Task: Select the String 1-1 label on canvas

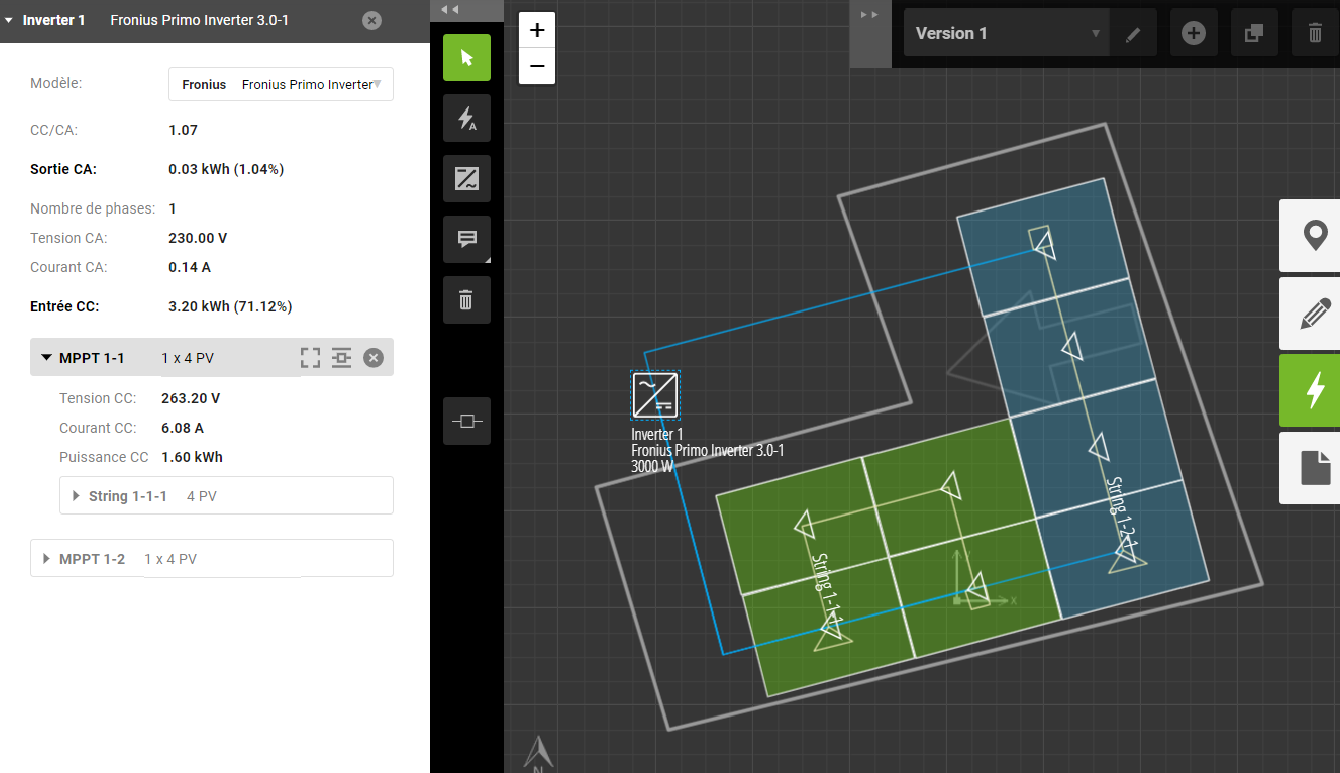Action: tap(825, 592)
